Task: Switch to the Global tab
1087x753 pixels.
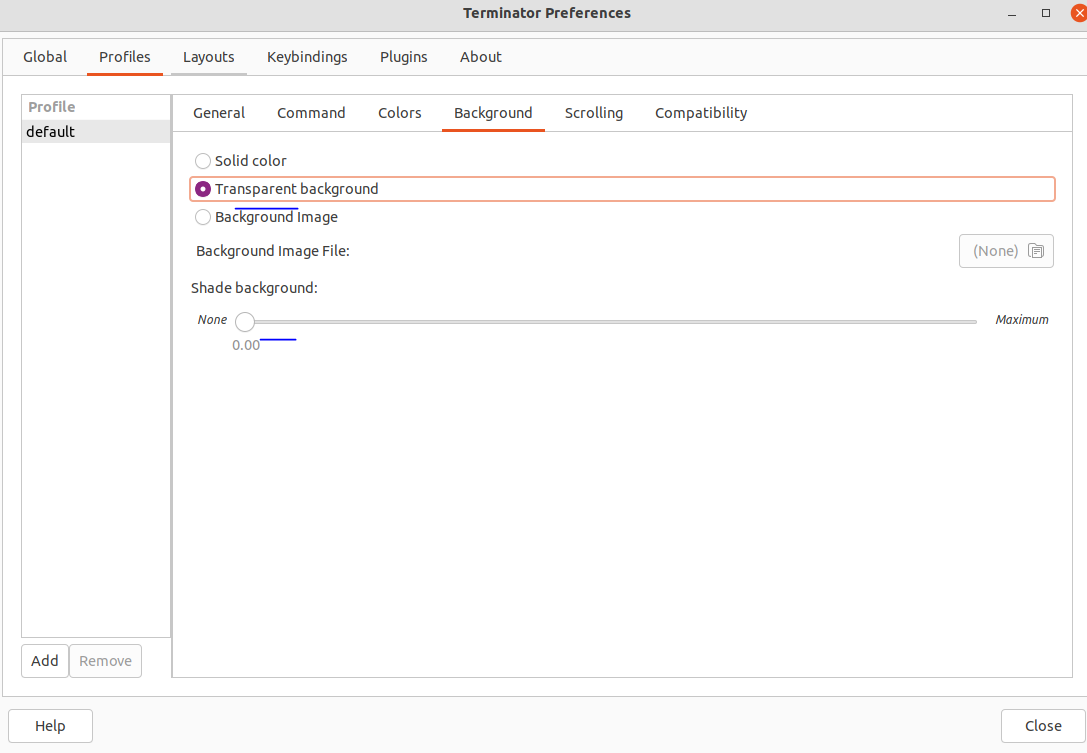Action: [45, 57]
